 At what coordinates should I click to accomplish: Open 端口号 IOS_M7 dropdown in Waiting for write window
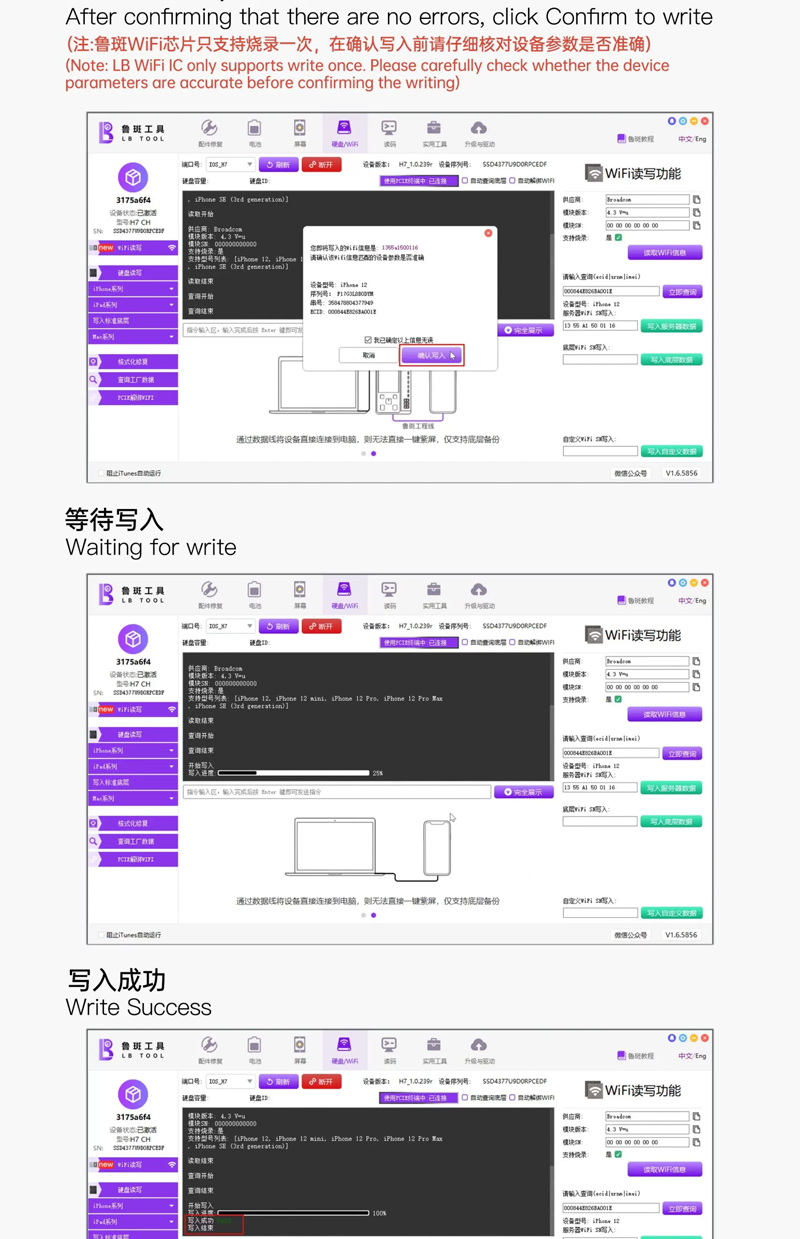pyautogui.click(x=230, y=626)
